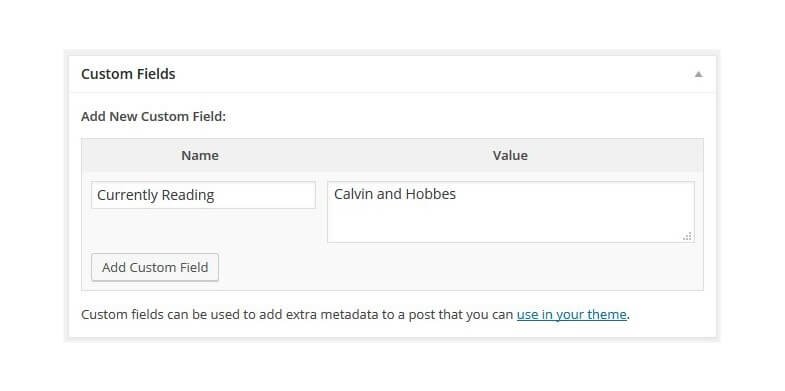Place cursor on the word 'Currently'
Image resolution: width=785 pixels, height=391 pixels.
point(132,195)
